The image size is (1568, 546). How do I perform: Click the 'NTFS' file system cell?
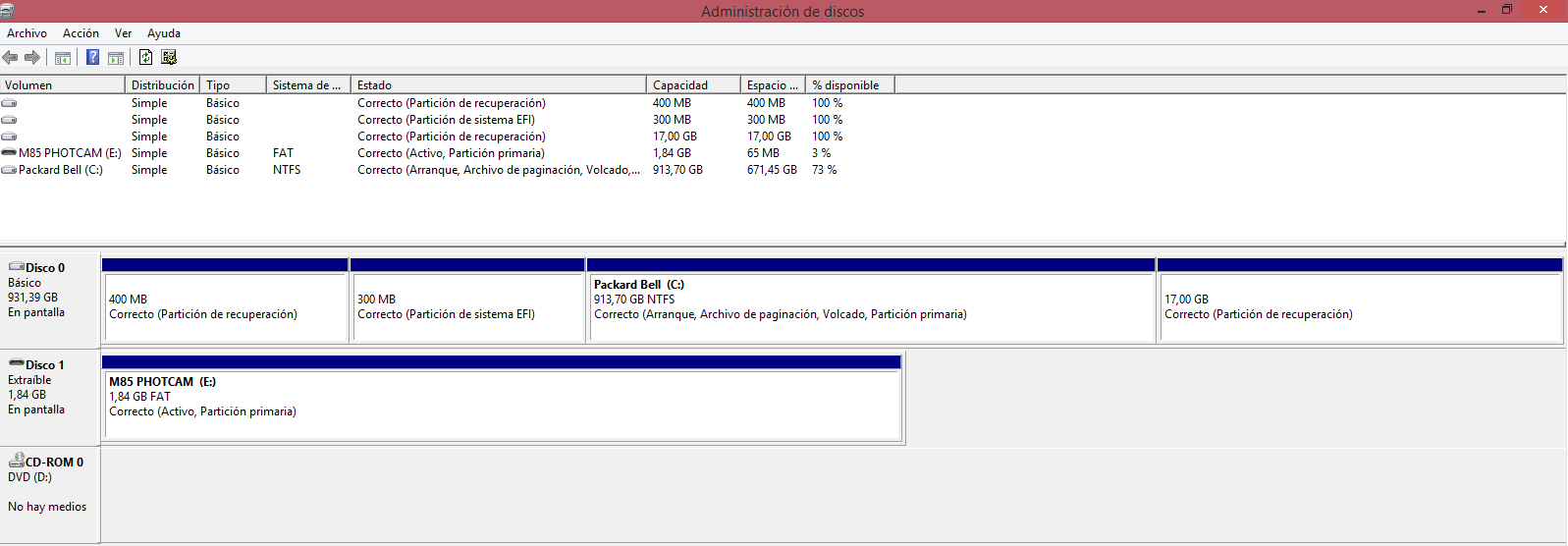click(x=287, y=169)
